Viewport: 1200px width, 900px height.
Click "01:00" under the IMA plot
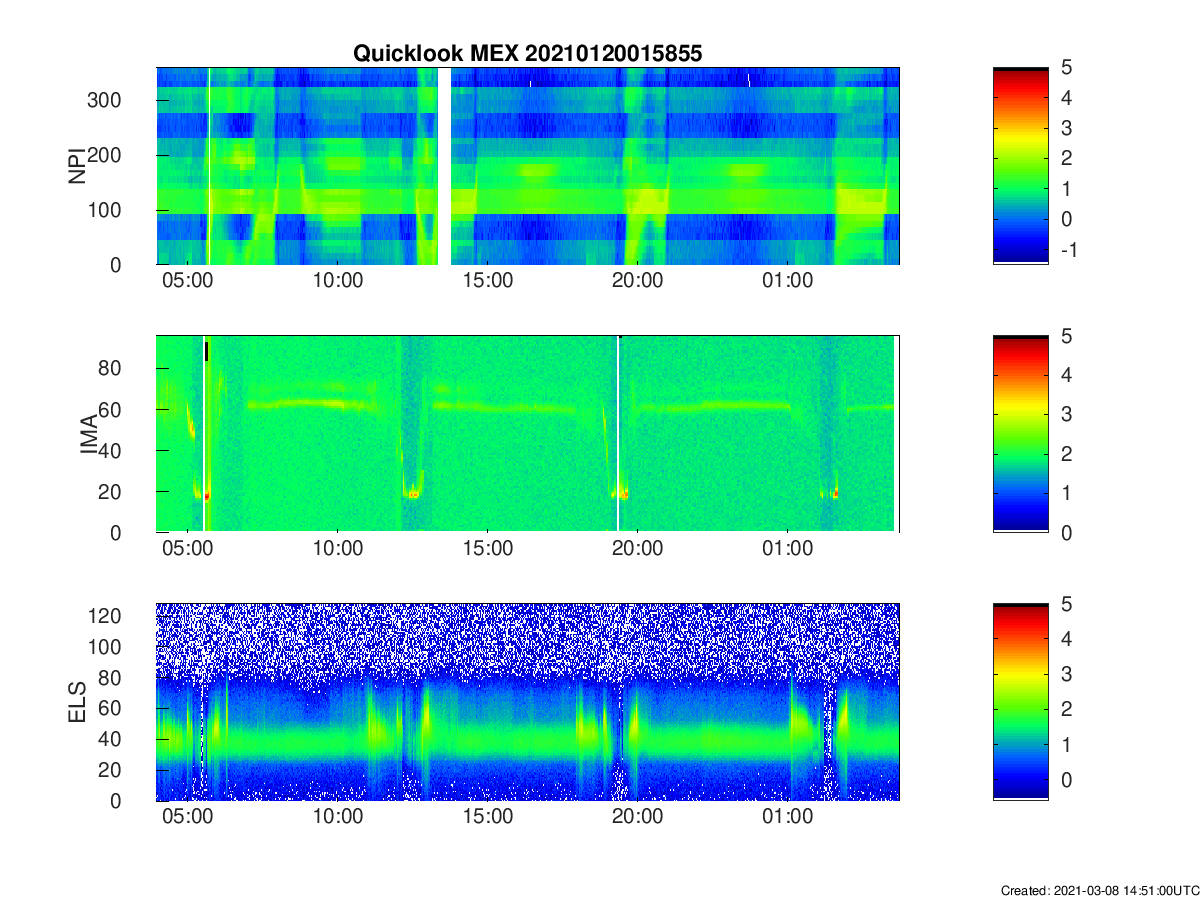coord(788,549)
